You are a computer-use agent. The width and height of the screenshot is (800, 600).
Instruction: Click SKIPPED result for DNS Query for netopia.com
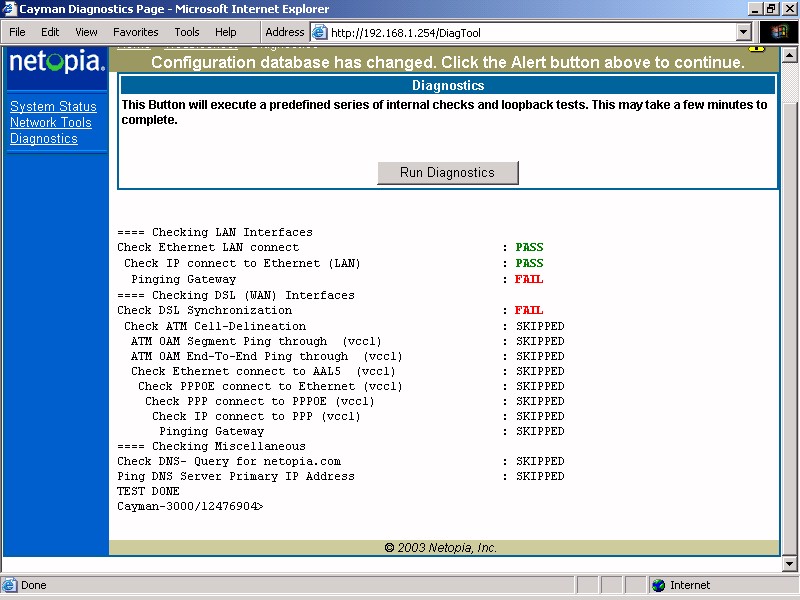540,461
